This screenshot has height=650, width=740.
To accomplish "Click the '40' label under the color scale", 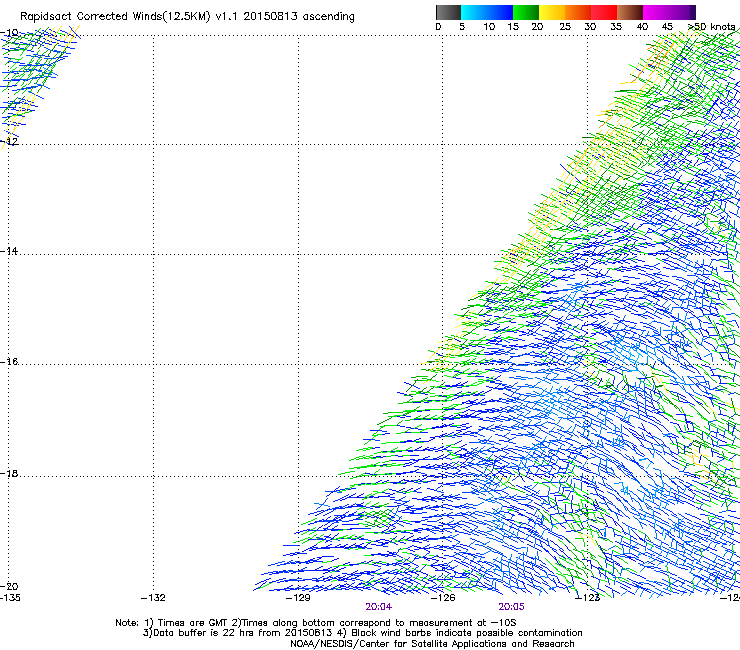I will click(642, 27).
